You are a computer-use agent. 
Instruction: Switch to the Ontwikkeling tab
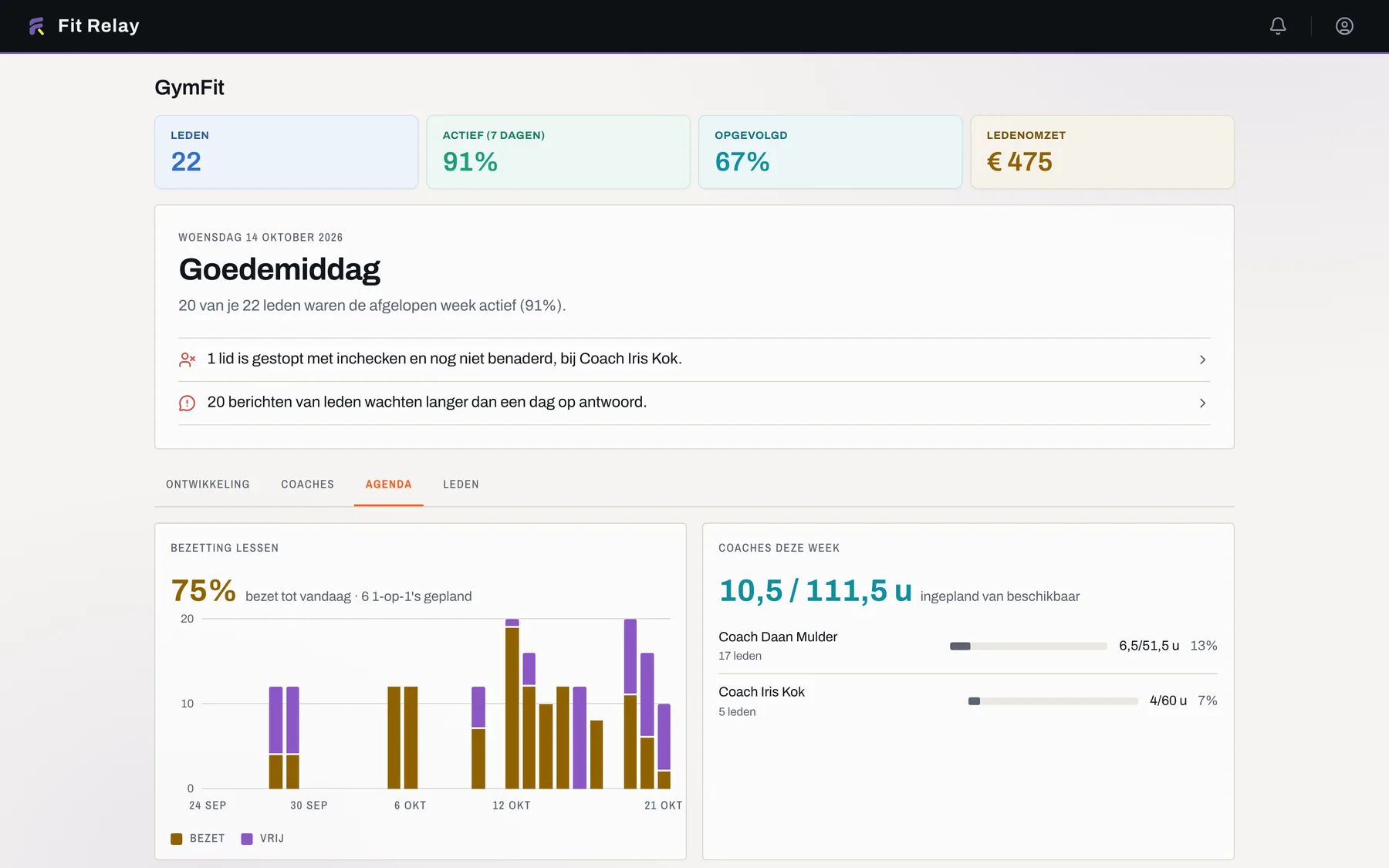(208, 485)
